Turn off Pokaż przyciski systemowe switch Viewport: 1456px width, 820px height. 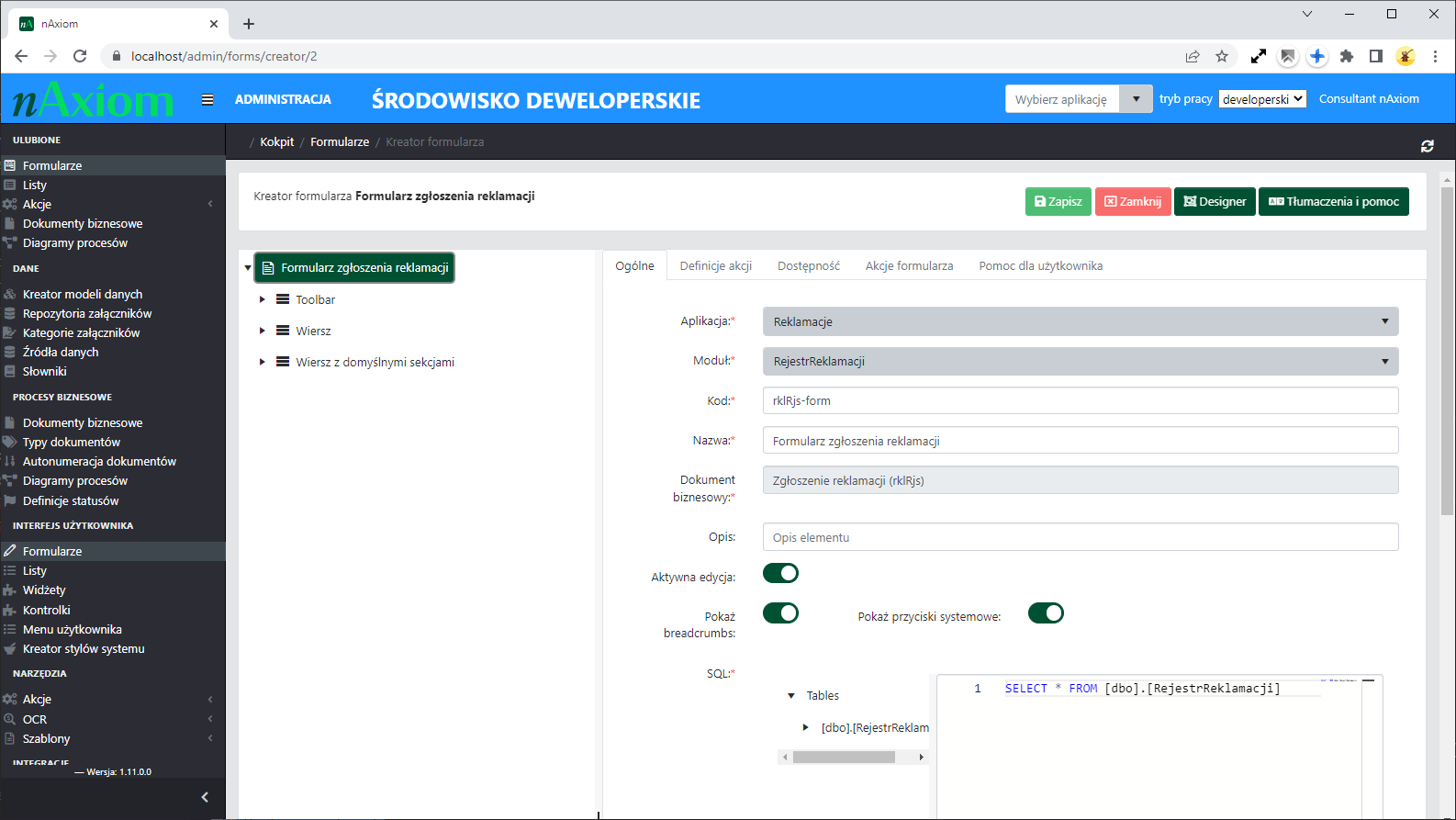coord(1046,613)
